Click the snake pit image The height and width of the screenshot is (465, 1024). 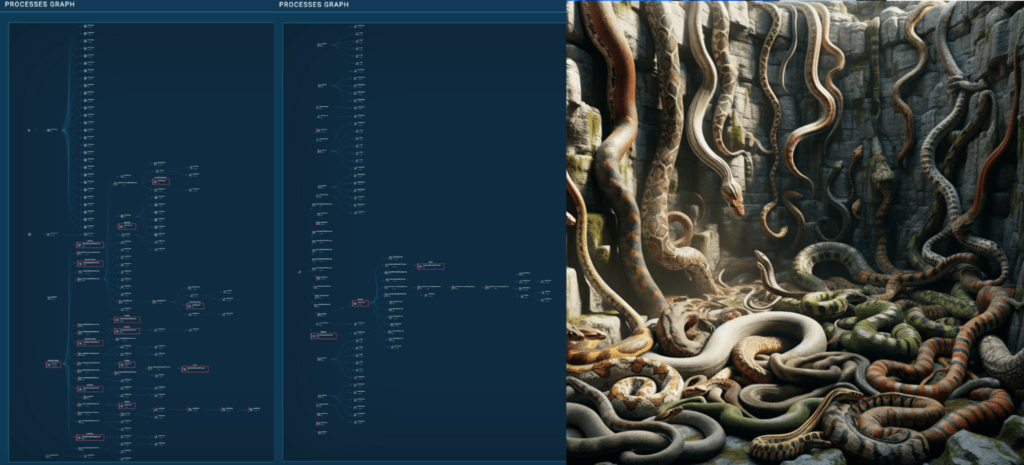coord(795,232)
